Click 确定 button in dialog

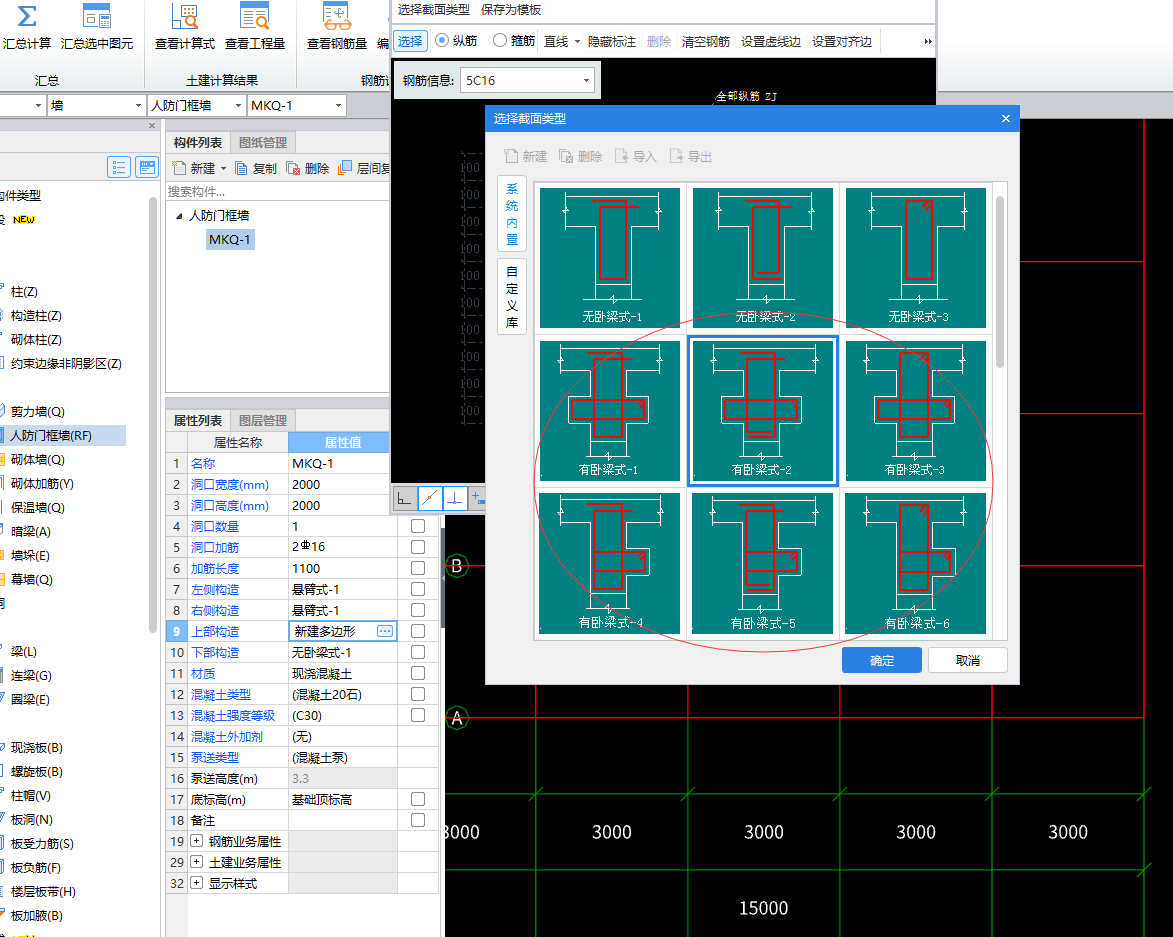click(x=881, y=660)
